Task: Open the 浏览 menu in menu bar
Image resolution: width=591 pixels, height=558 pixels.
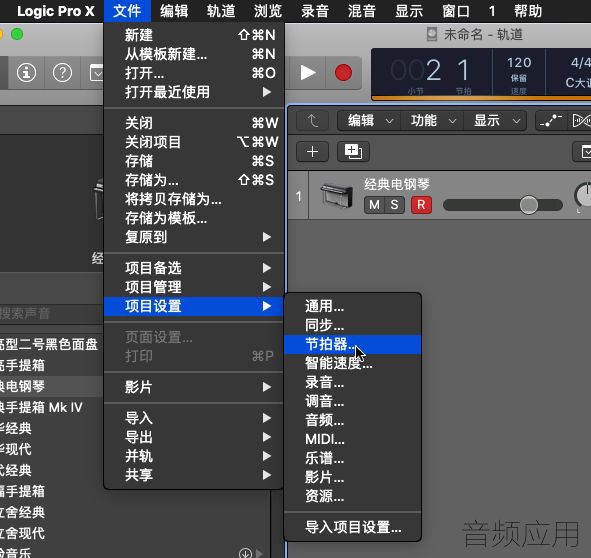Action: (x=268, y=11)
